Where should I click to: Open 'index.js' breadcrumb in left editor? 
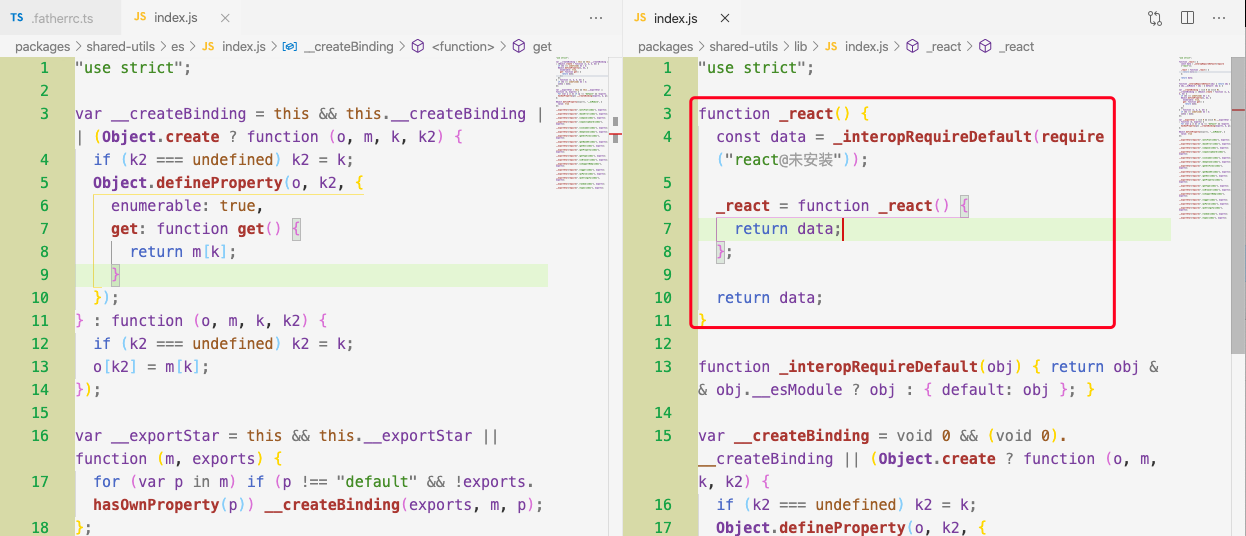(233, 46)
